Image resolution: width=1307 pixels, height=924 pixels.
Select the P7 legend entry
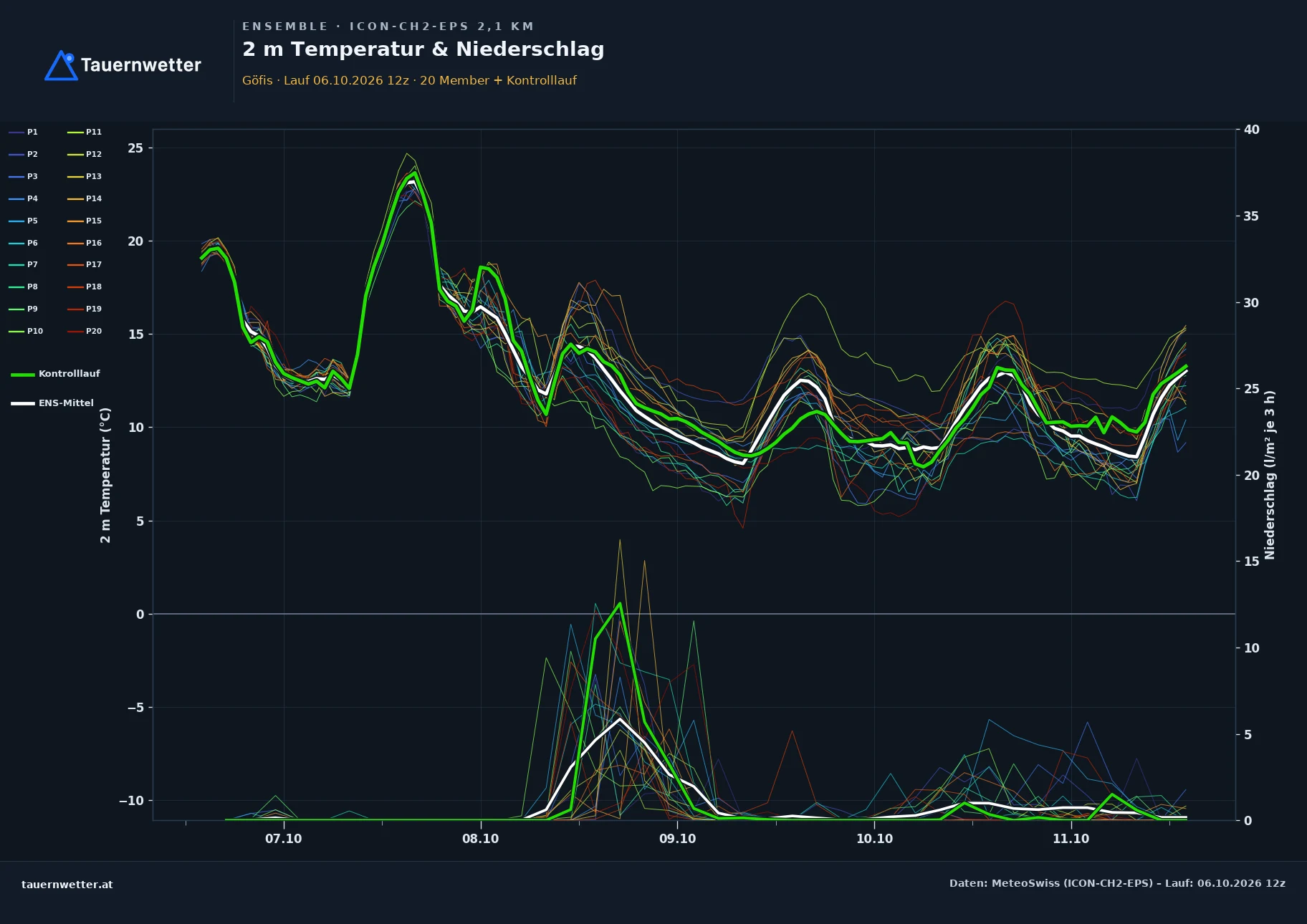pos(23,264)
